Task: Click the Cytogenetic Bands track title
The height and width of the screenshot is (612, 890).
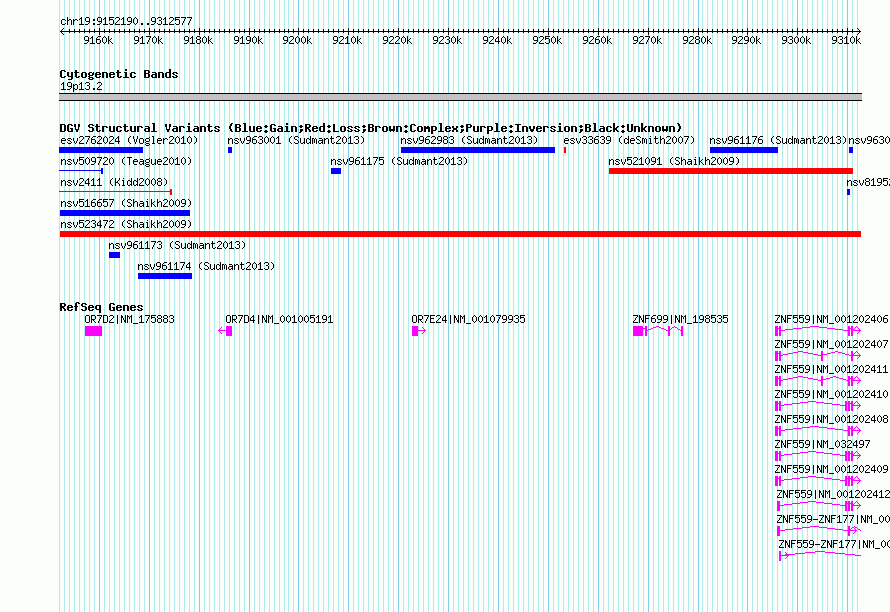Action: pyautogui.click(x=119, y=74)
